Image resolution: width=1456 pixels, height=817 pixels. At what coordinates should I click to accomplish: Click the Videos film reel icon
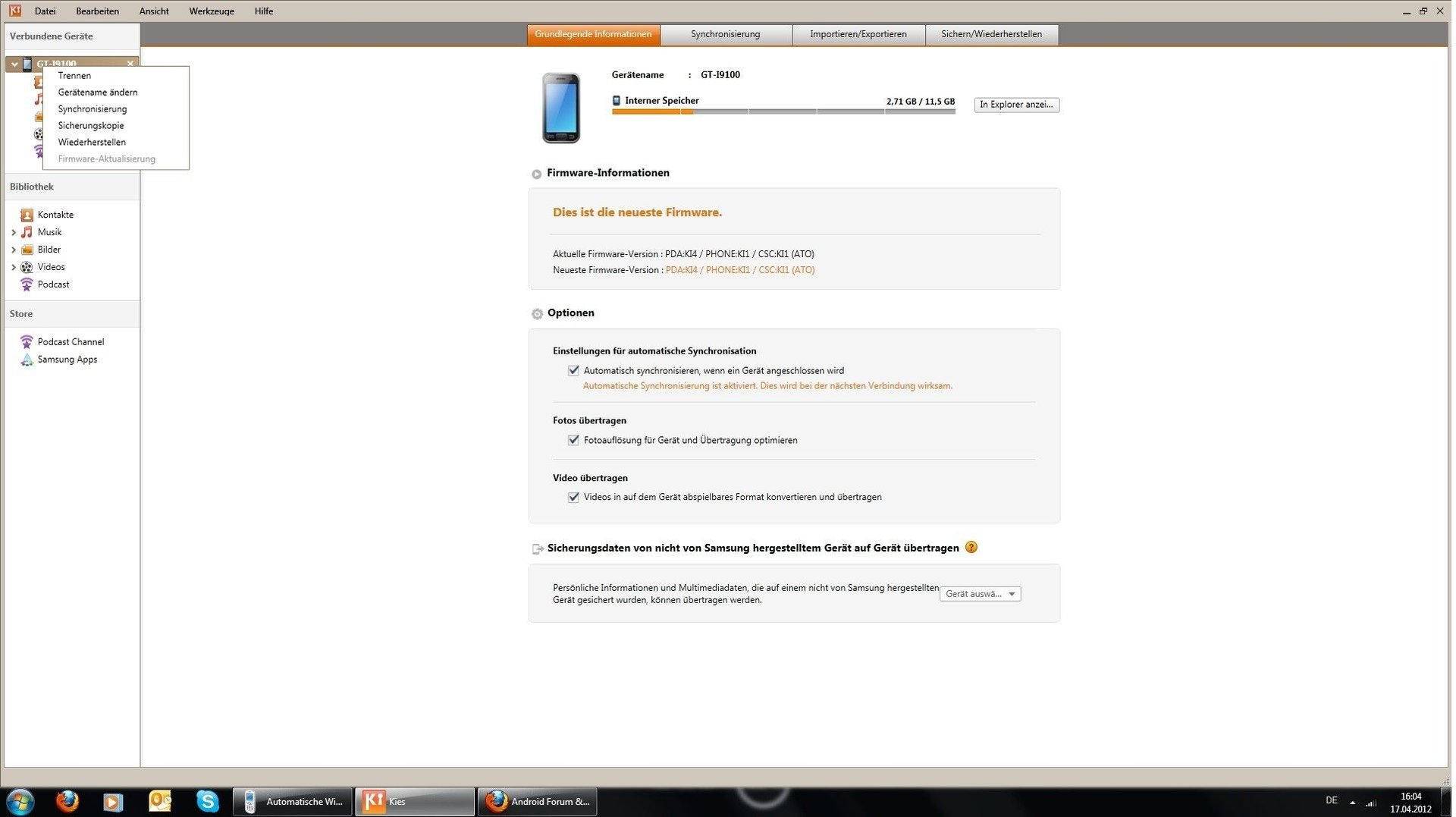pos(27,267)
